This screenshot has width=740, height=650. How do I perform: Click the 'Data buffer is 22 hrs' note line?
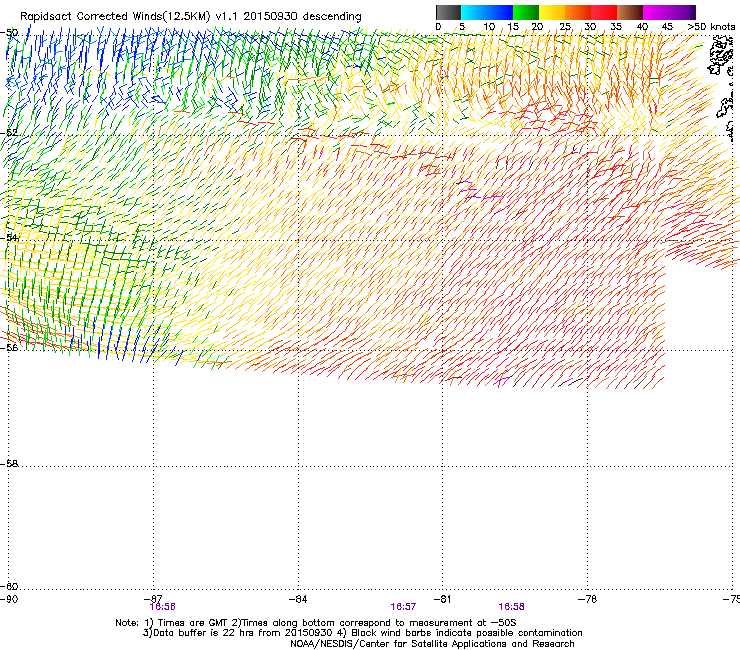pyautogui.click(x=362, y=633)
